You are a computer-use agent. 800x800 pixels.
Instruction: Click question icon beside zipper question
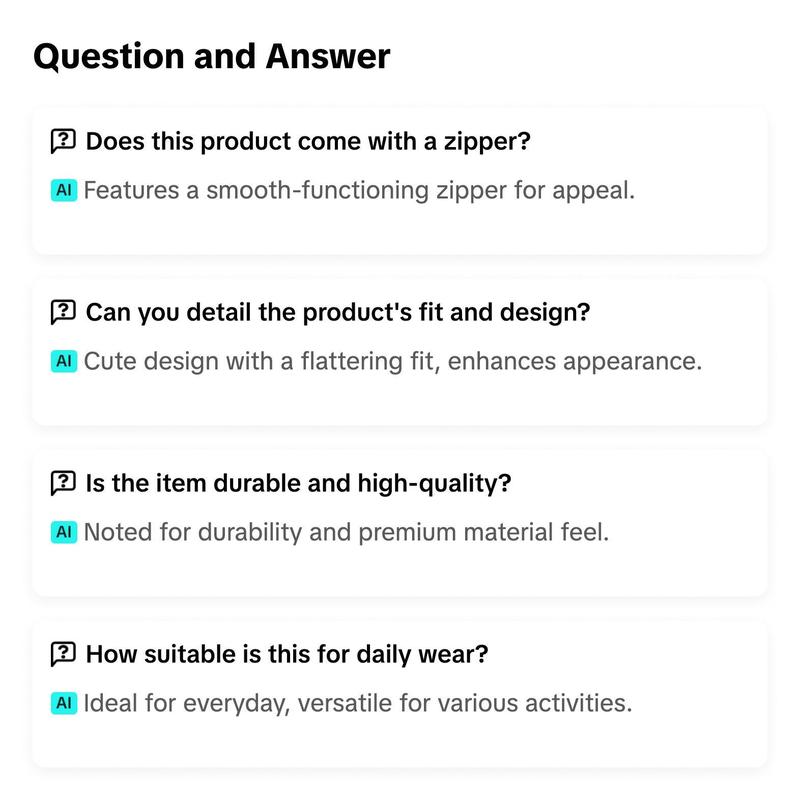coord(63,141)
